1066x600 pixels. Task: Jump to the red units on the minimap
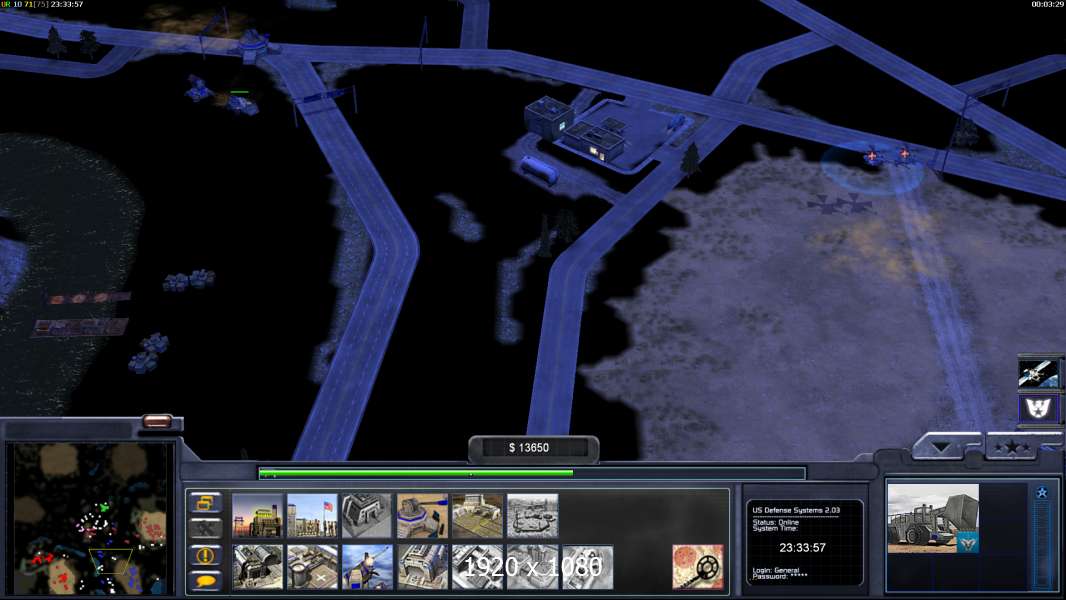coord(42,559)
